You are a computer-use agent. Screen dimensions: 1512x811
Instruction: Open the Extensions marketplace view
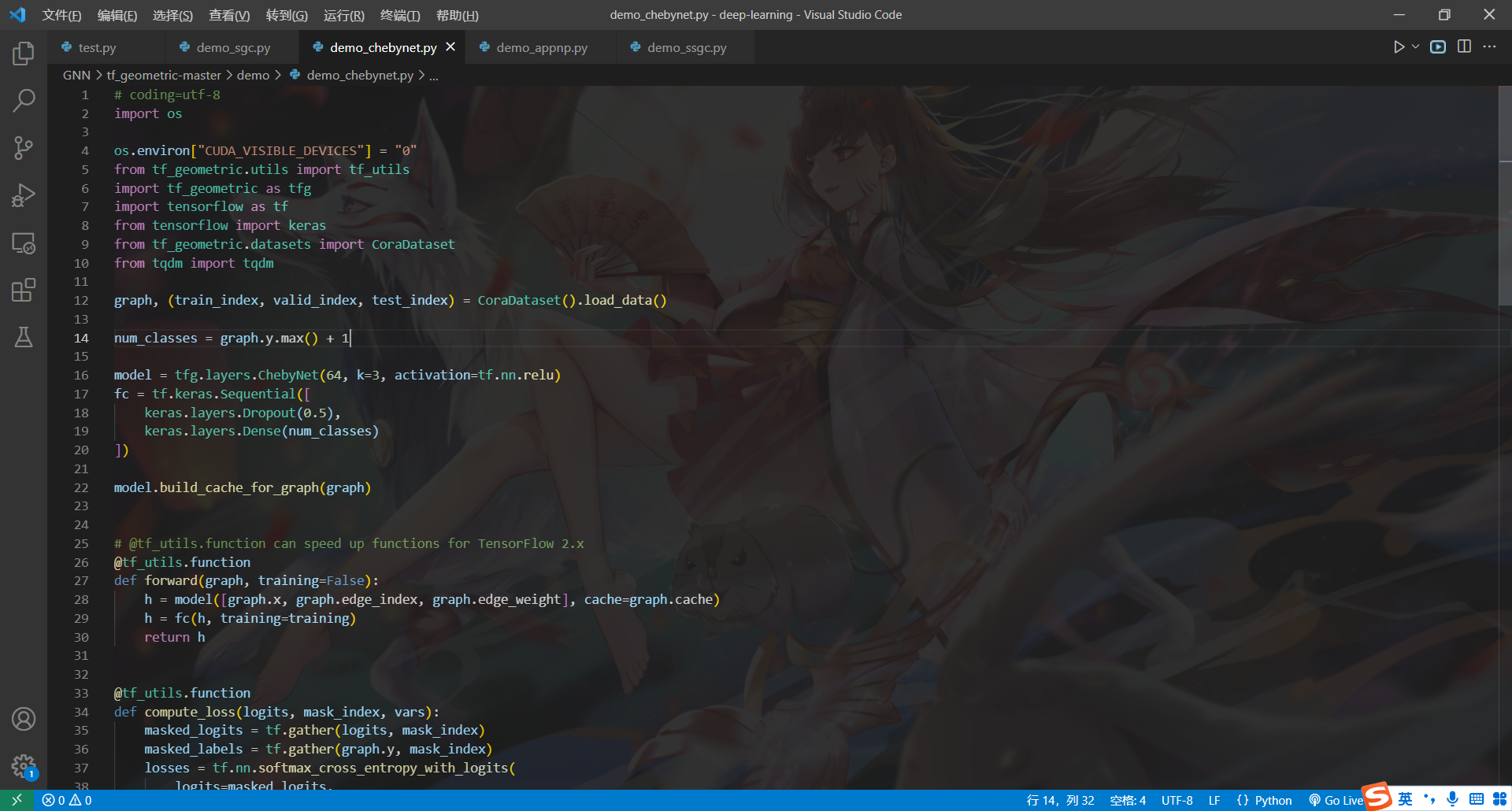pyautogui.click(x=23, y=290)
